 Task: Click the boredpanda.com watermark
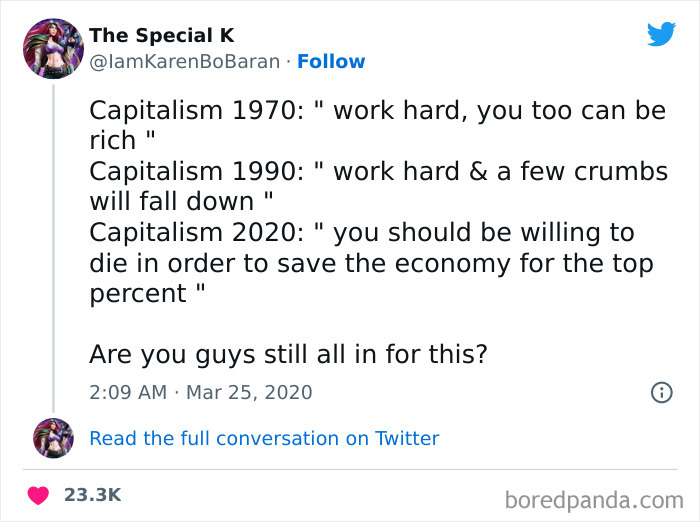pyautogui.click(x=596, y=497)
